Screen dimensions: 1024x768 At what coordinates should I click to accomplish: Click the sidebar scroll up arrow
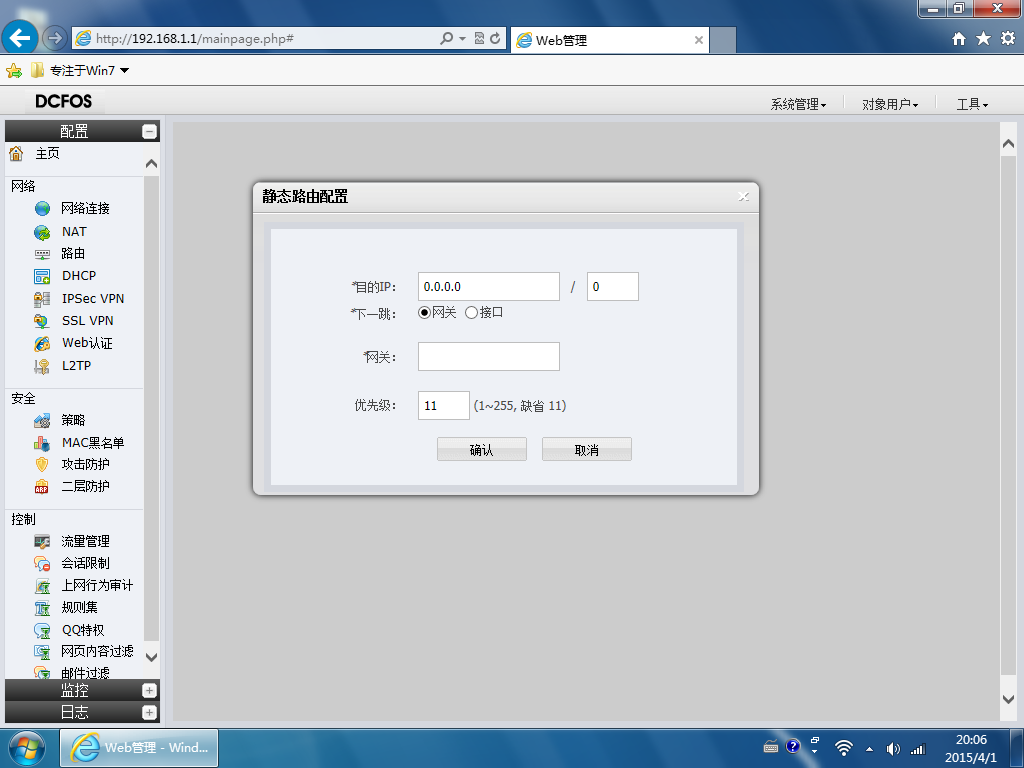[152, 163]
